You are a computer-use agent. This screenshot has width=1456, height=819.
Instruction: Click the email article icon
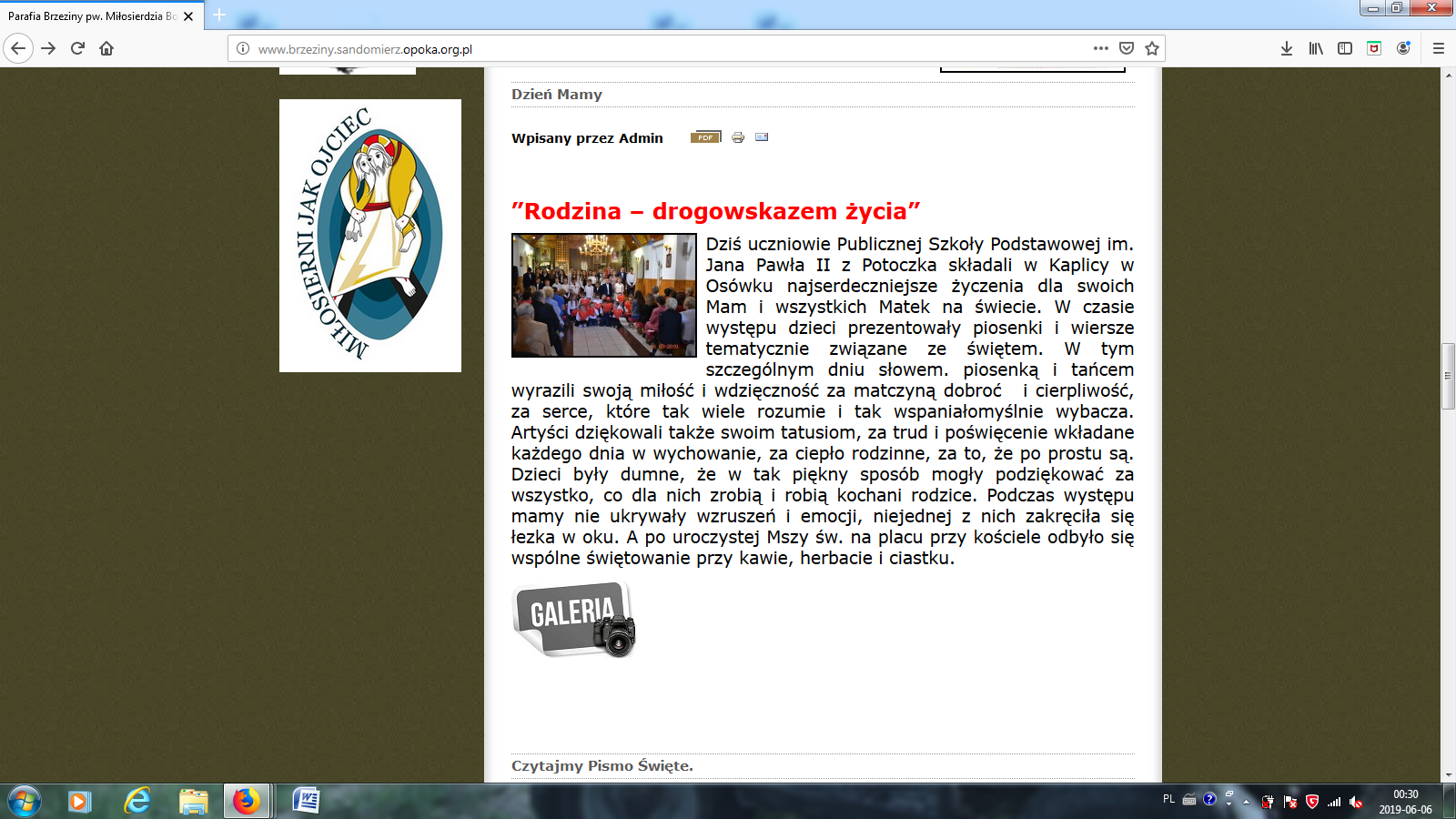[x=762, y=137]
